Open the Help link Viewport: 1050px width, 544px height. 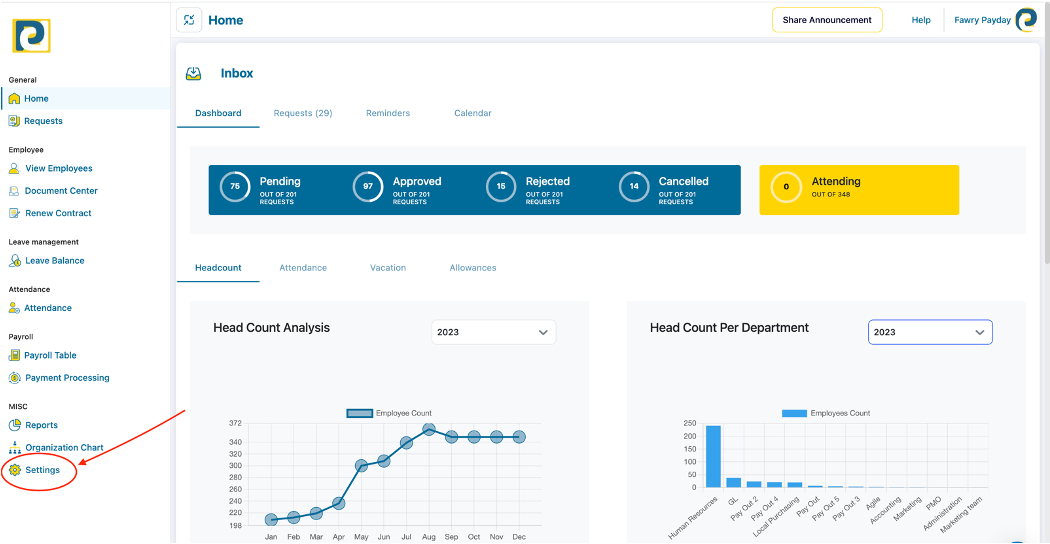pos(921,20)
